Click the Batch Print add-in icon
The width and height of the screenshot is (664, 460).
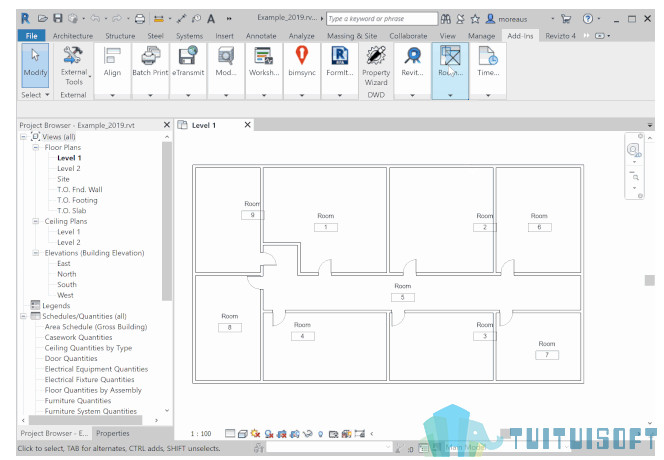tap(150, 57)
